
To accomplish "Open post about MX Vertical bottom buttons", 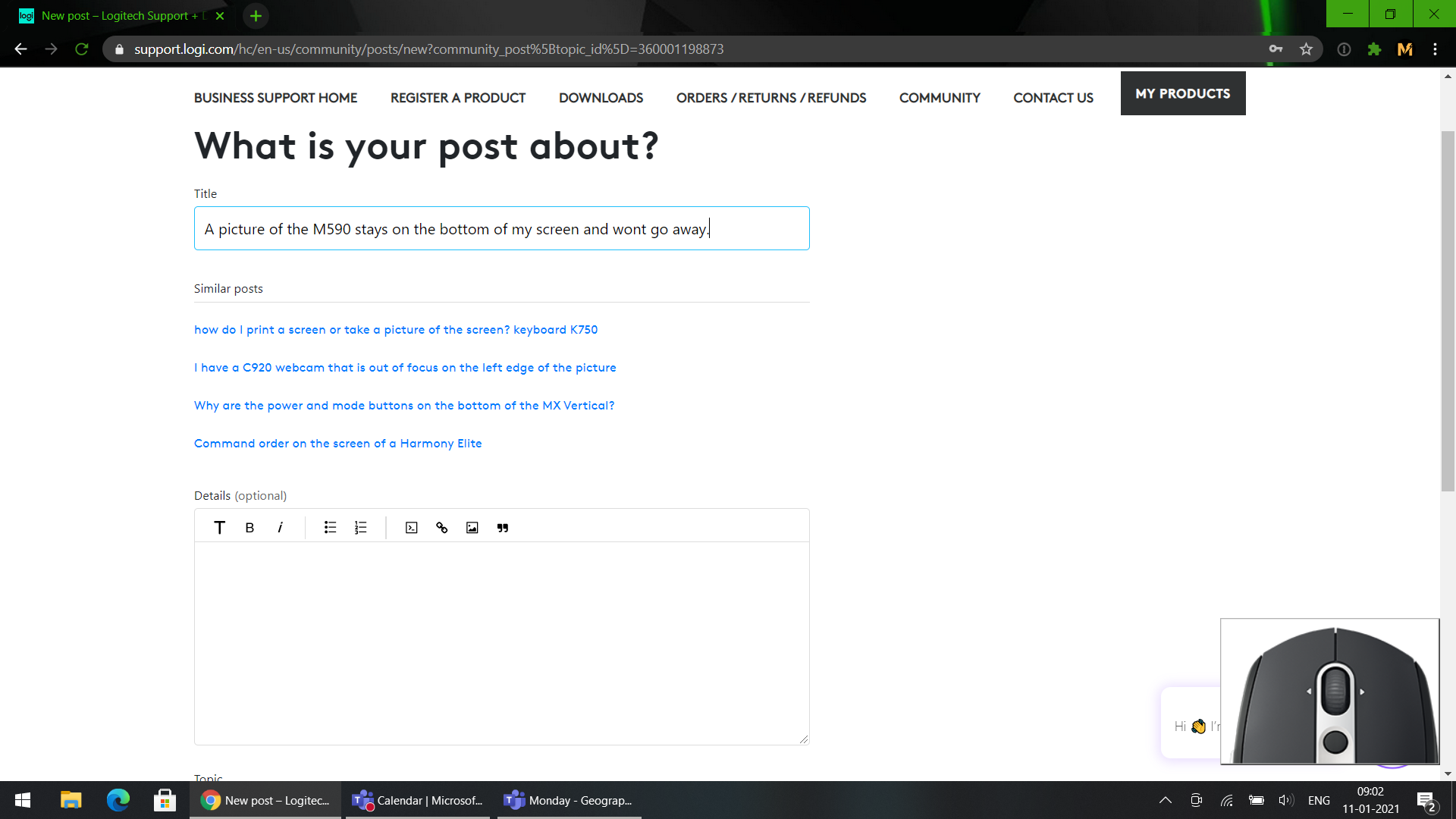I will [x=404, y=406].
